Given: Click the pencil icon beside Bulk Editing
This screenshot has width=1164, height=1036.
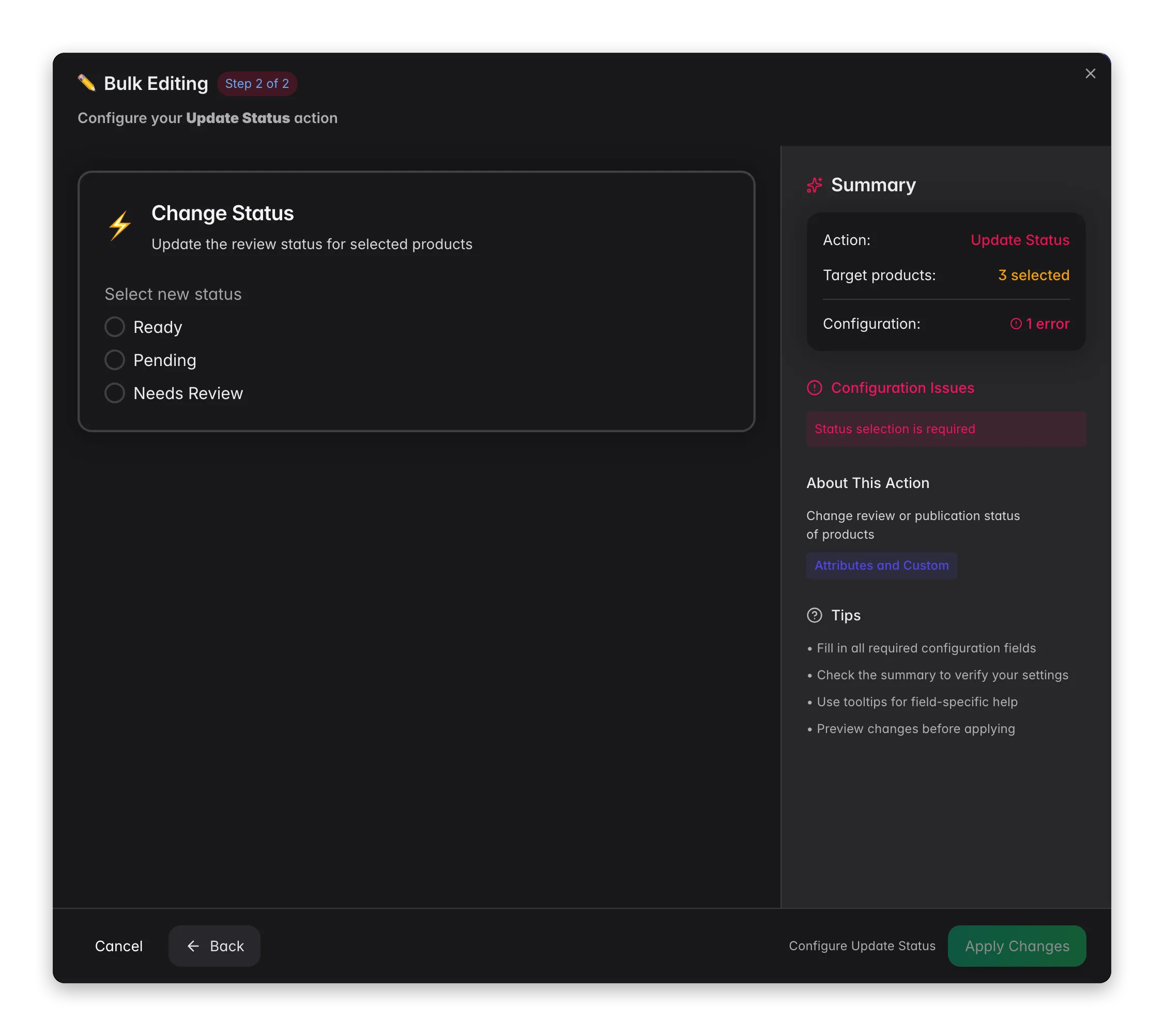Looking at the screenshot, I should (x=86, y=83).
